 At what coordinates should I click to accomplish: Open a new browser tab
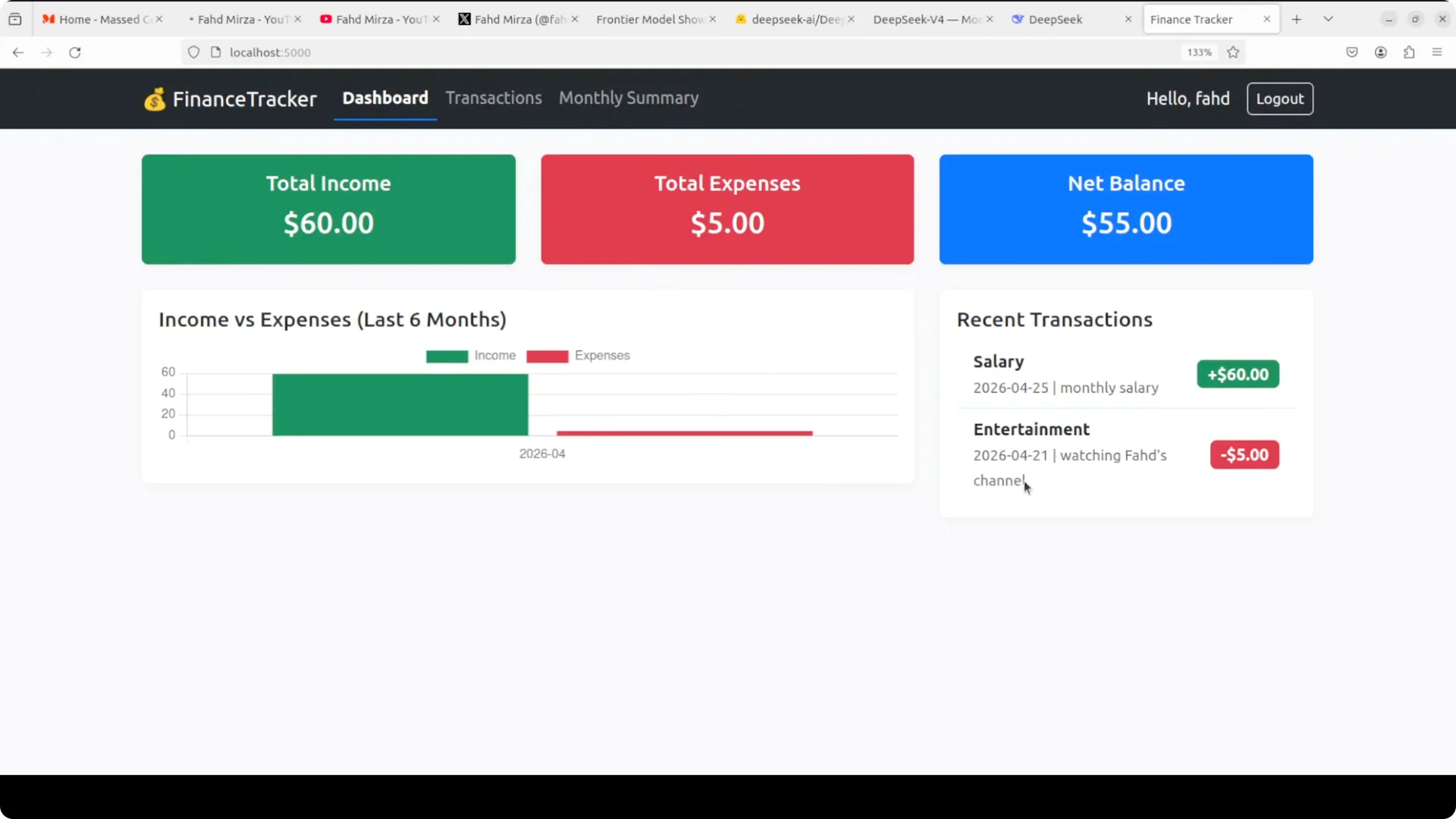pos(1297,19)
